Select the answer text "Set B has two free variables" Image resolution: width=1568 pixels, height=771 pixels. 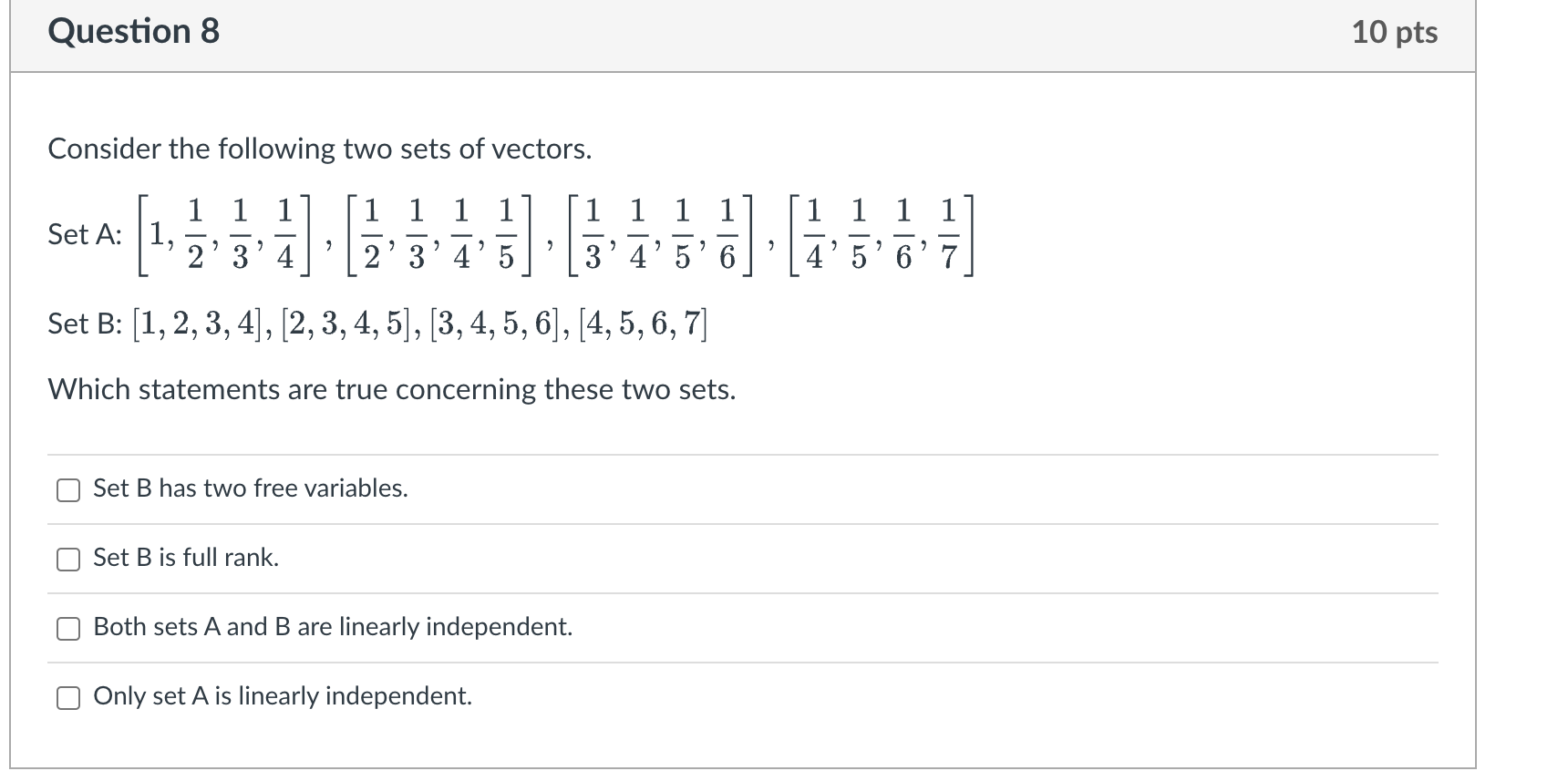[250, 488]
